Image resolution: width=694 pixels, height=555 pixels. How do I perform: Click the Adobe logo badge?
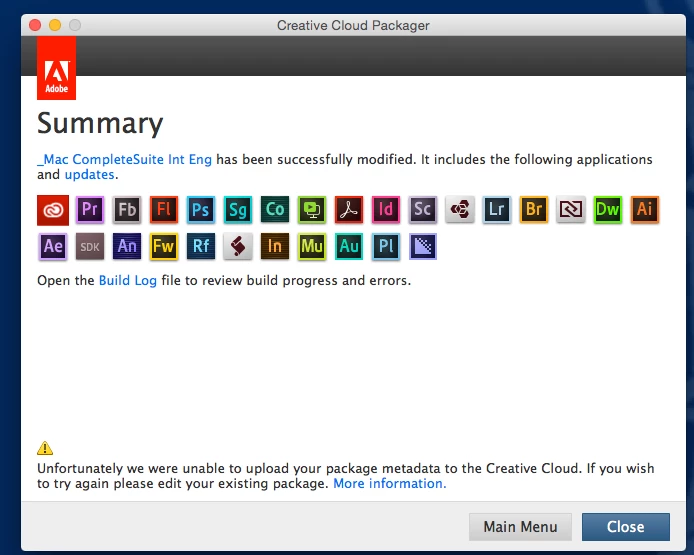click(56, 68)
